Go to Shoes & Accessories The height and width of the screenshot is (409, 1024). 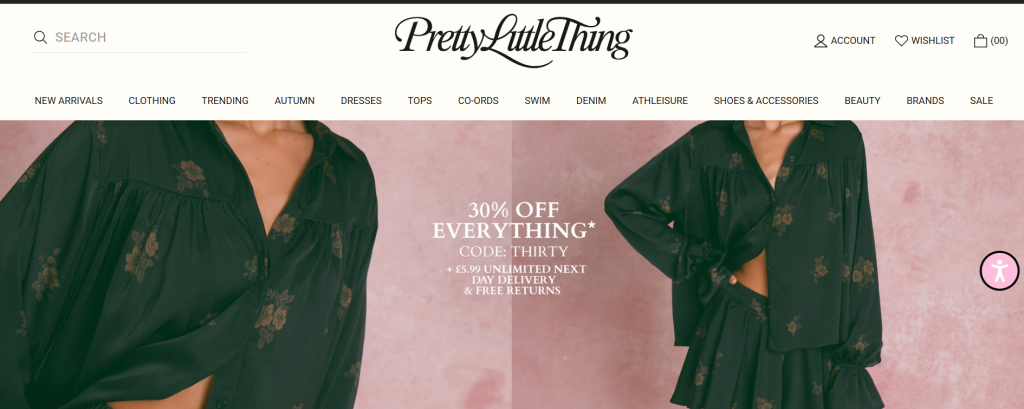[766, 101]
